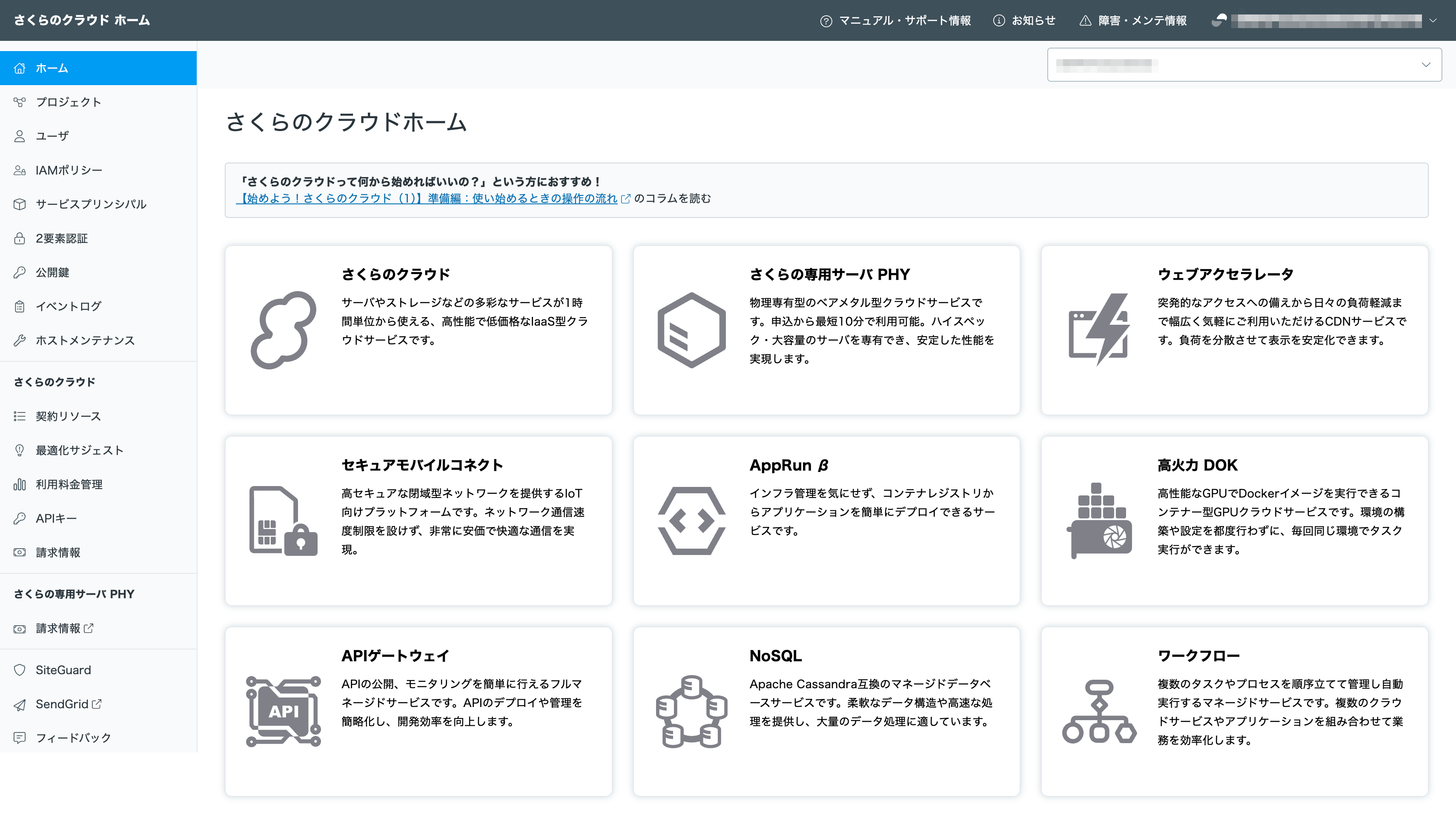
Task: Open 2要素認証 settings
Action: (x=98, y=238)
